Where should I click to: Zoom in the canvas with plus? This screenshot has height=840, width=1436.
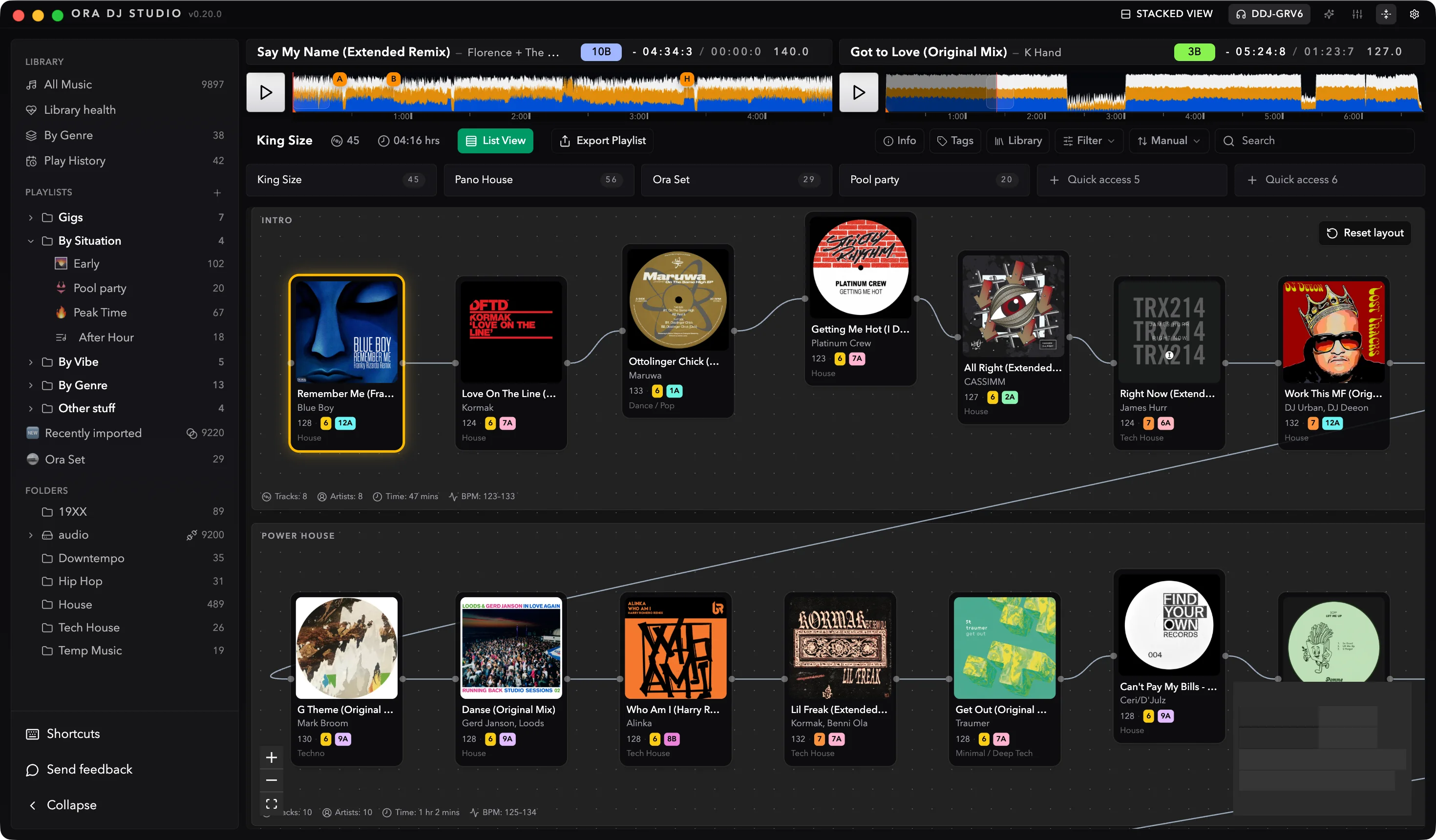(x=271, y=757)
